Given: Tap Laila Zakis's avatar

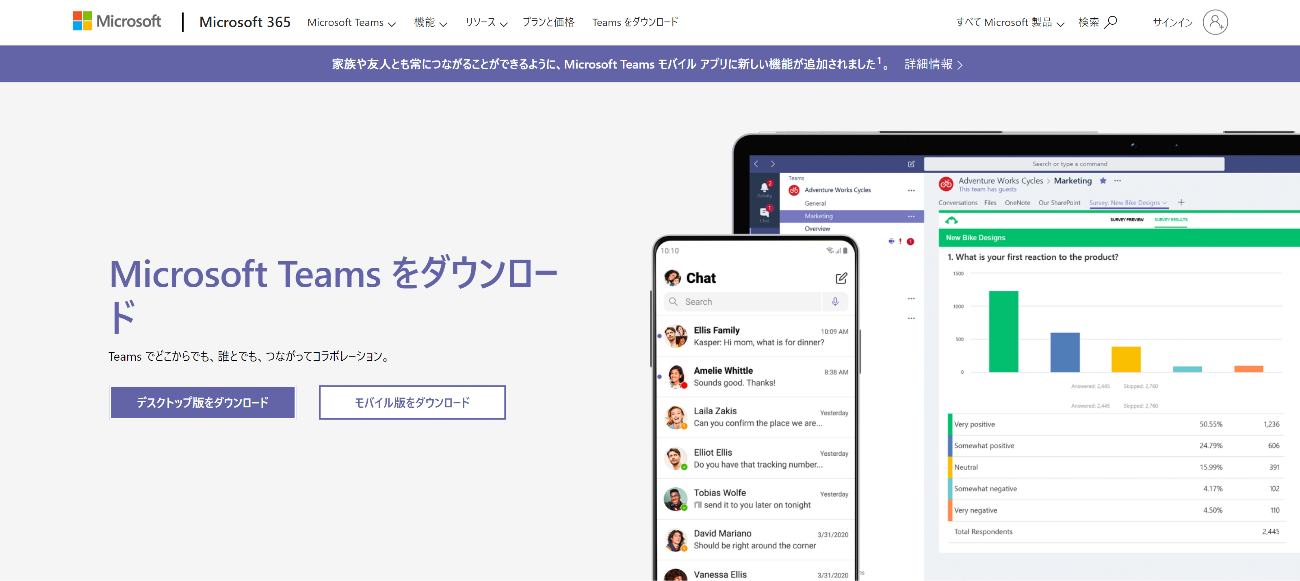Looking at the screenshot, I should coord(677,417).
